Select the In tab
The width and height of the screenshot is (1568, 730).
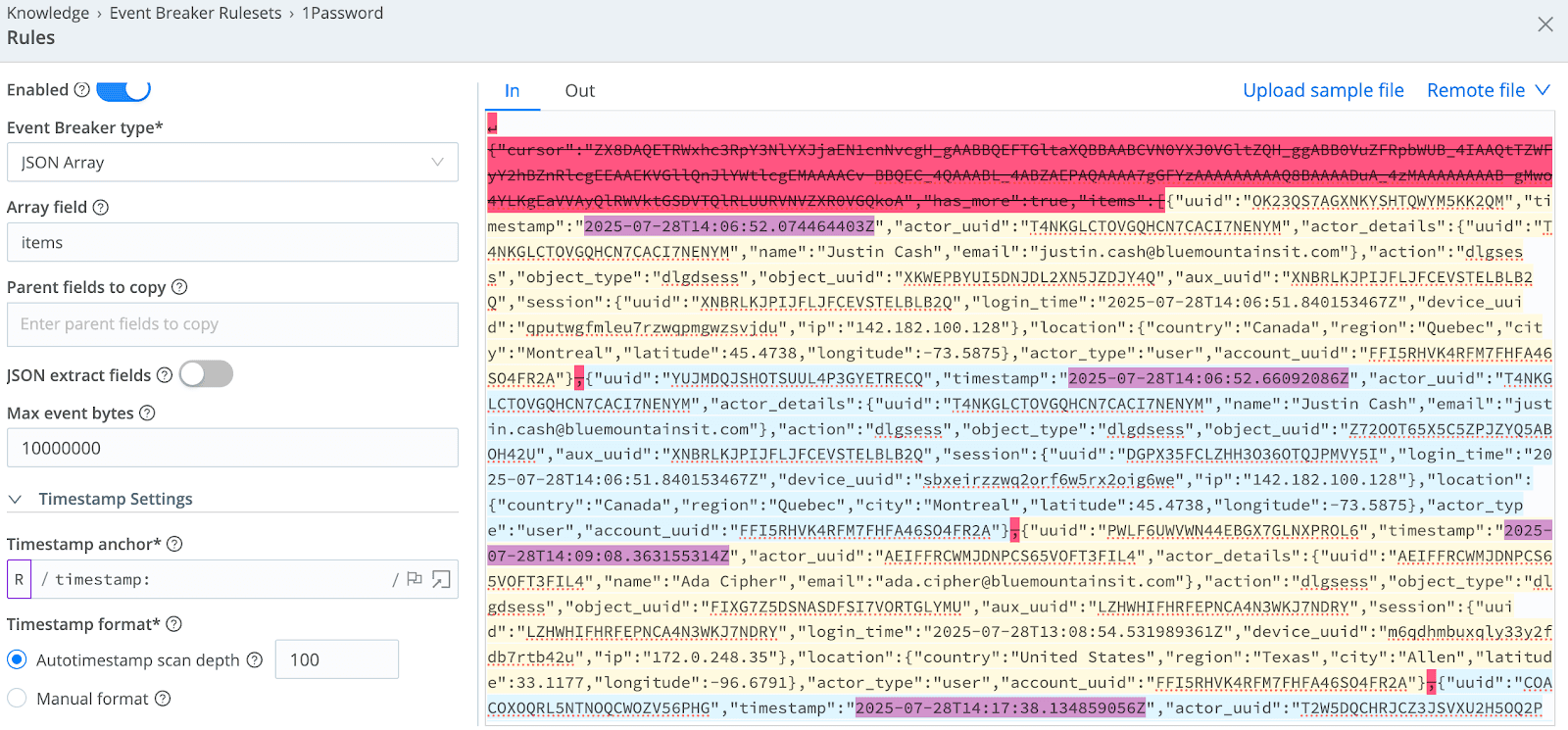coord(512,91)
